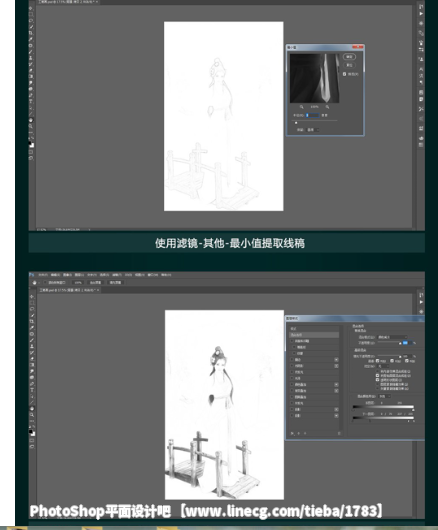Image resolution: width=438 pixels, height=530 pixels.
Task: Select Gradient tool in lower Photoshop toolbar
Action: tap(32, 365)
